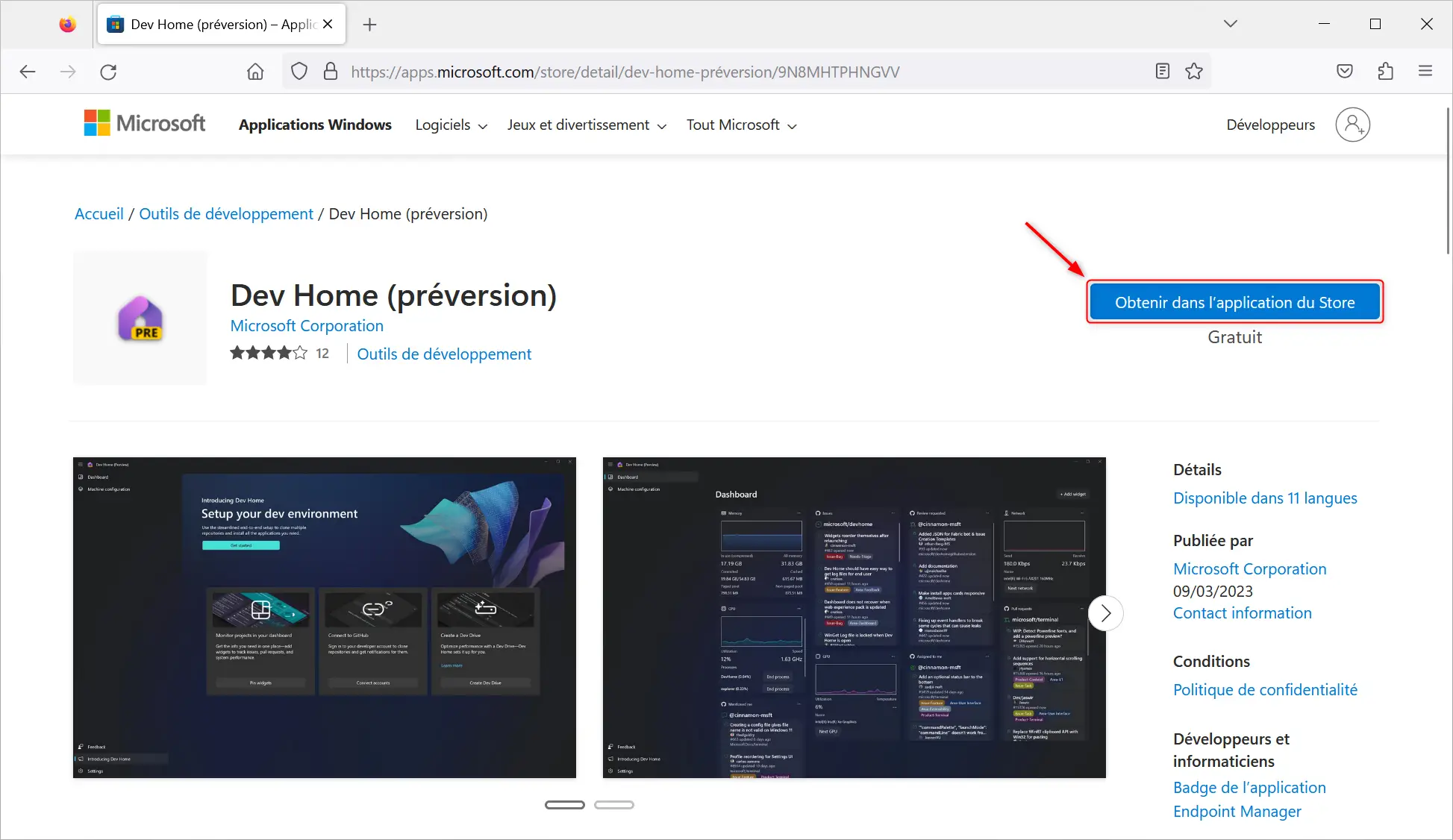Click the rating count 12
Screen dimensions: 1453x840
(x=322, y=354)
